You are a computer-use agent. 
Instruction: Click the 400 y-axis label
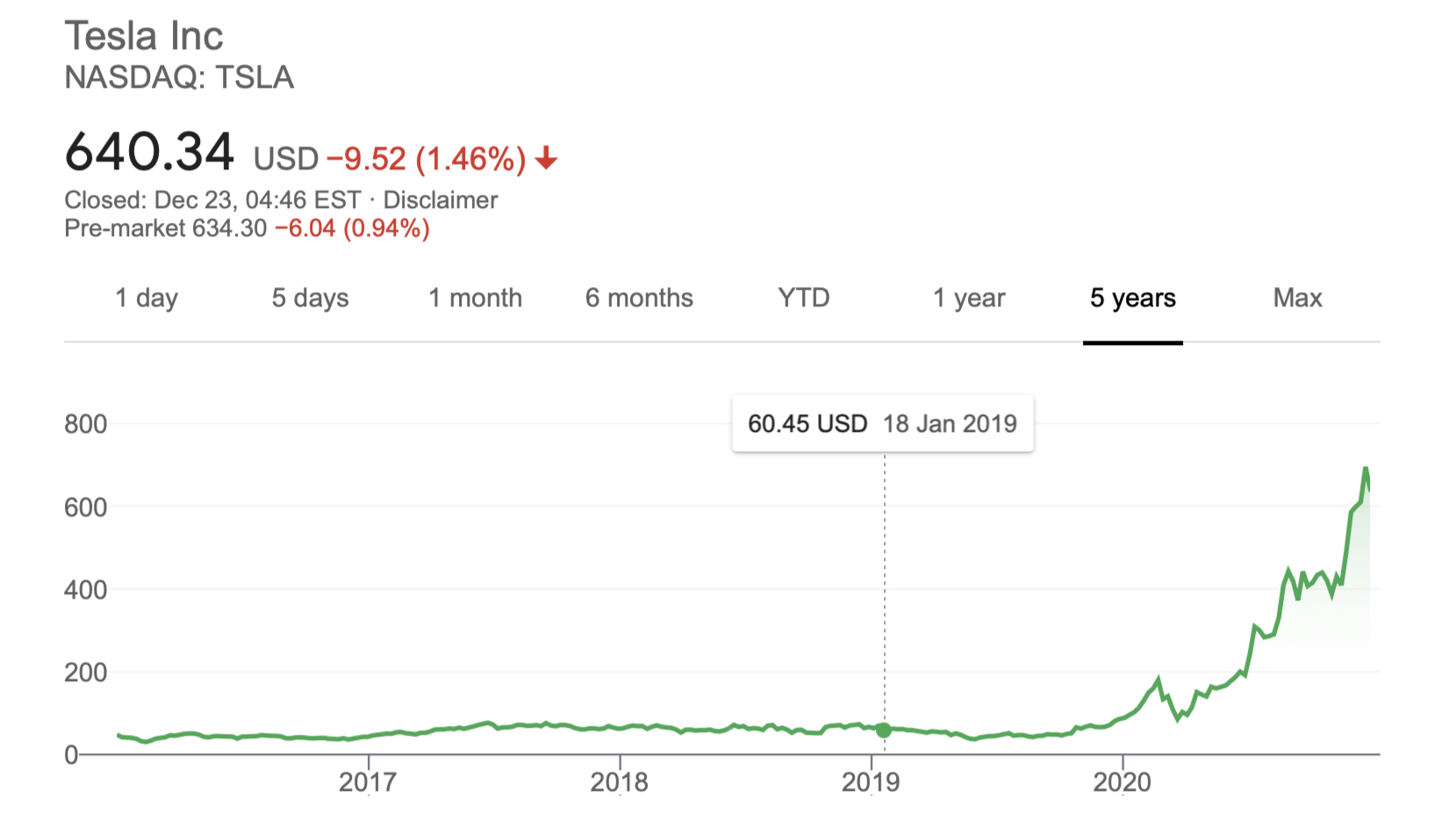click(86, 589)
